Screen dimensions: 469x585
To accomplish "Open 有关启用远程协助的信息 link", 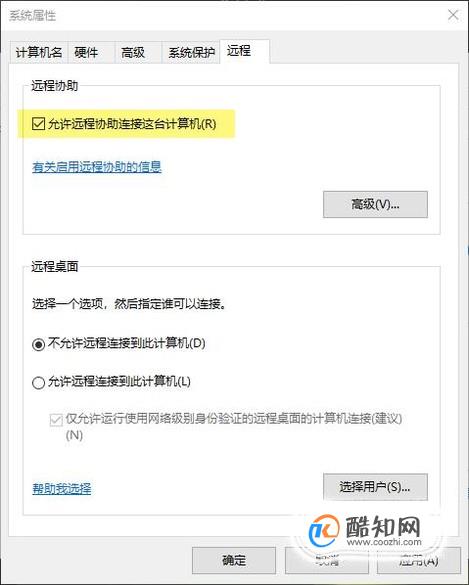I will 97,167.
